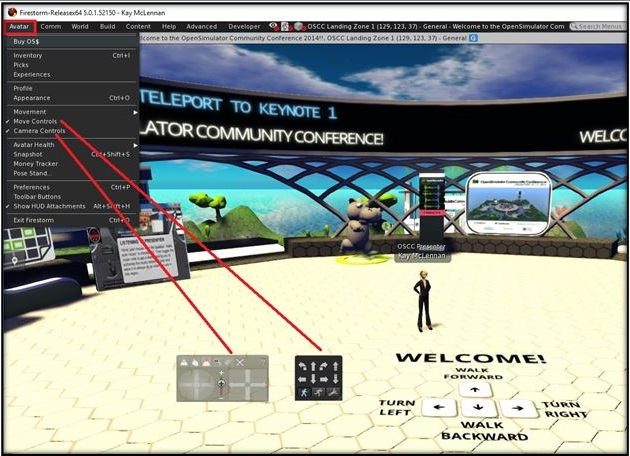
Task: Expand the Avatar Health submenu
Action: [72, 145]
